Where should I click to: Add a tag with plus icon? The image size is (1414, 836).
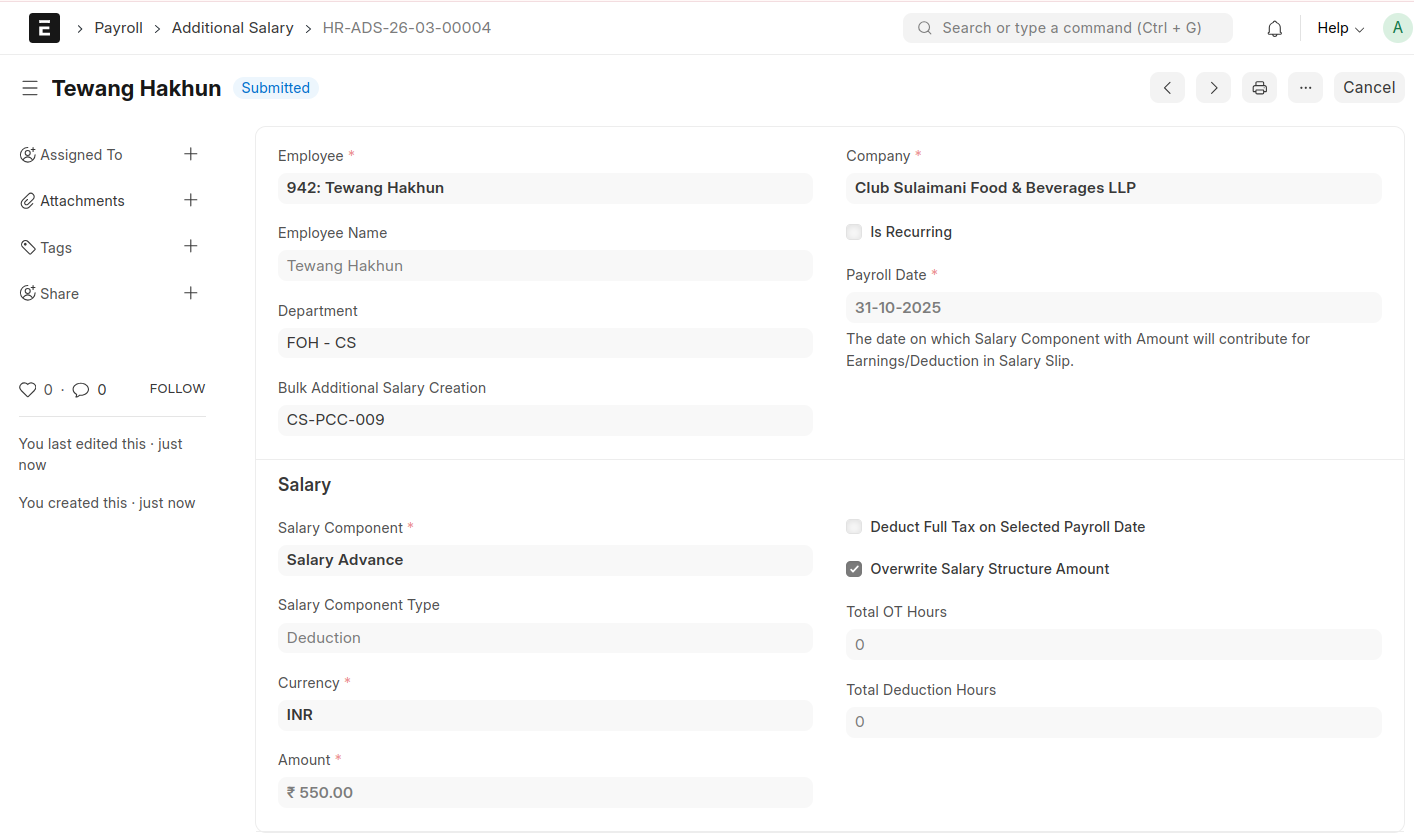click(x=191, y=246)
